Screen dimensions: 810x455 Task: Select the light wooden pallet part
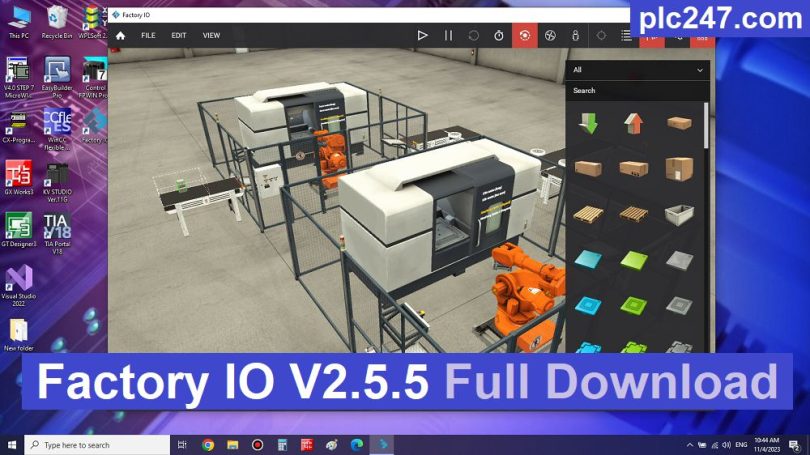coord(588,214)
